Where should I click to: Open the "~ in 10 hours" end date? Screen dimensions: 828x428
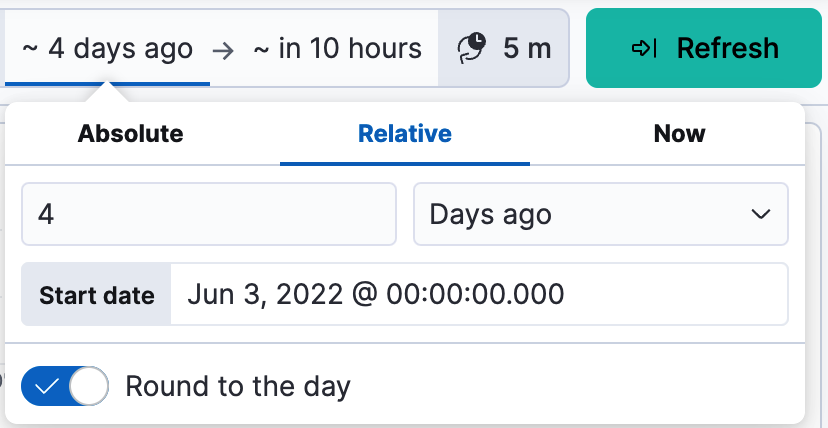tap(337, 48)
